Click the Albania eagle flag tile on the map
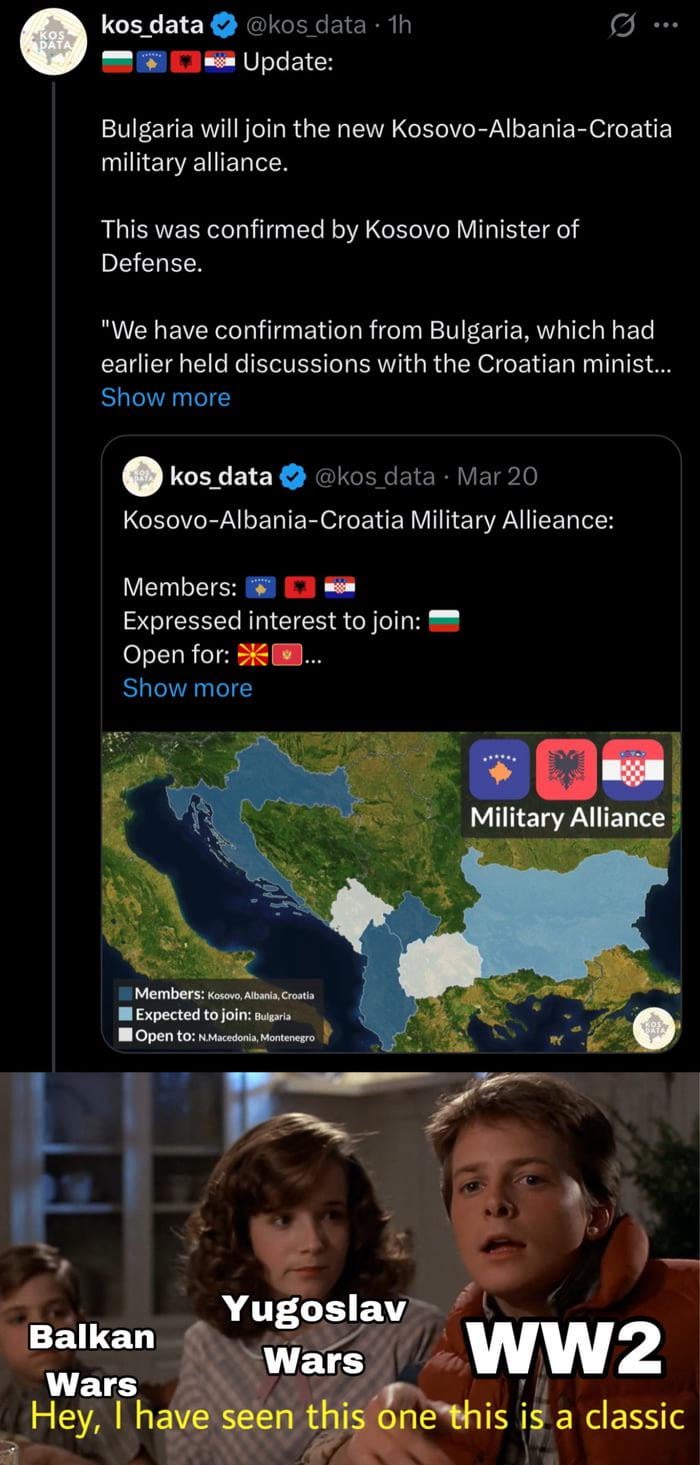700x1465 pixels. [x=566, y=770]
